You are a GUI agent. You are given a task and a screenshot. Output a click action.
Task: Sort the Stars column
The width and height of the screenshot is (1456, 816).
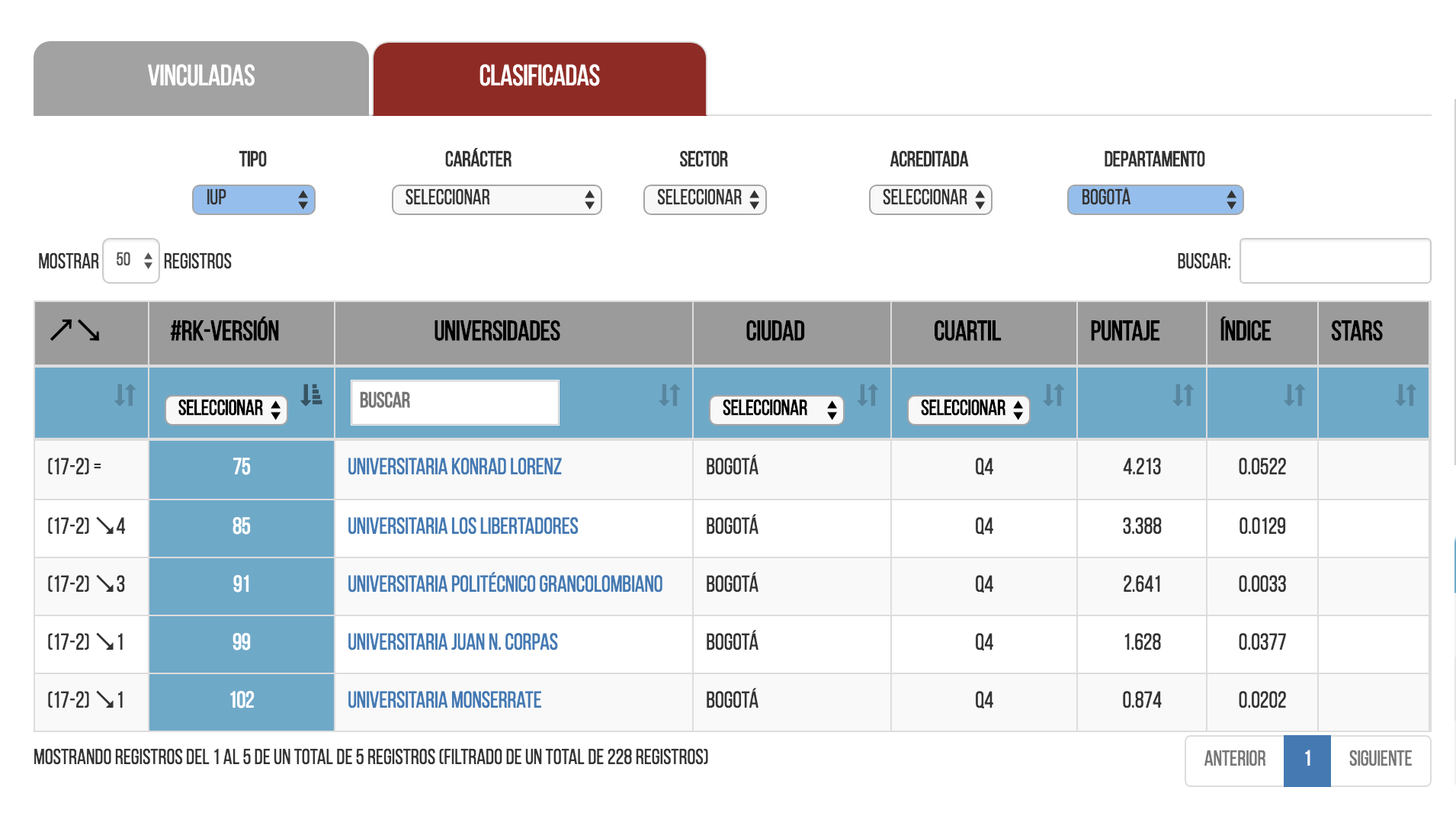click(x=1406, y=395)
